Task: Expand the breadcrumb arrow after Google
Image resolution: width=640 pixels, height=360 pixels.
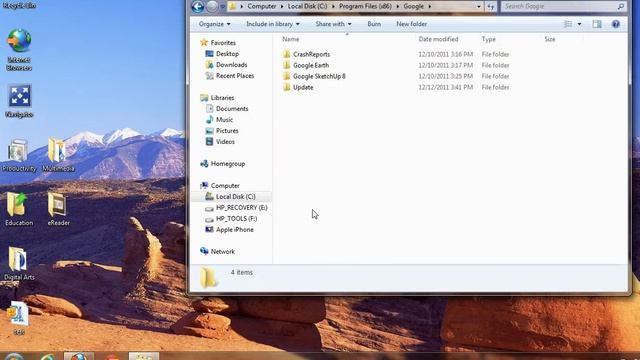Action: tap(429, 7)
